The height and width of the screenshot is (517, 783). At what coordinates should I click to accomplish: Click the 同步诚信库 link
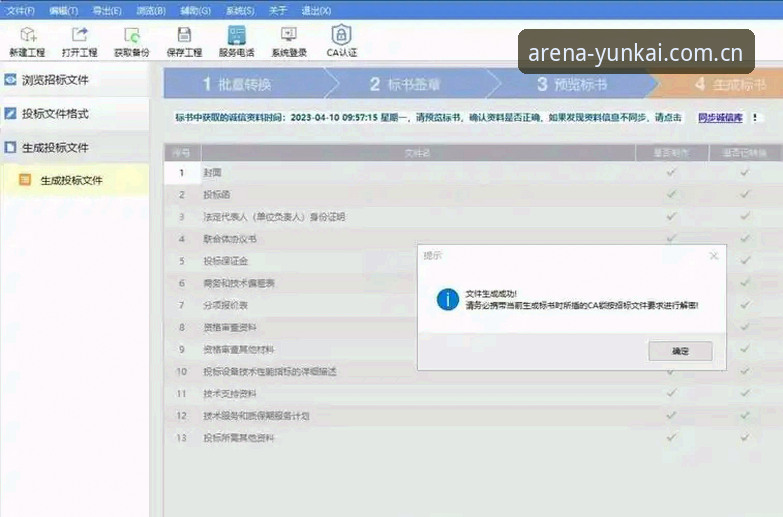pos(720,118)
